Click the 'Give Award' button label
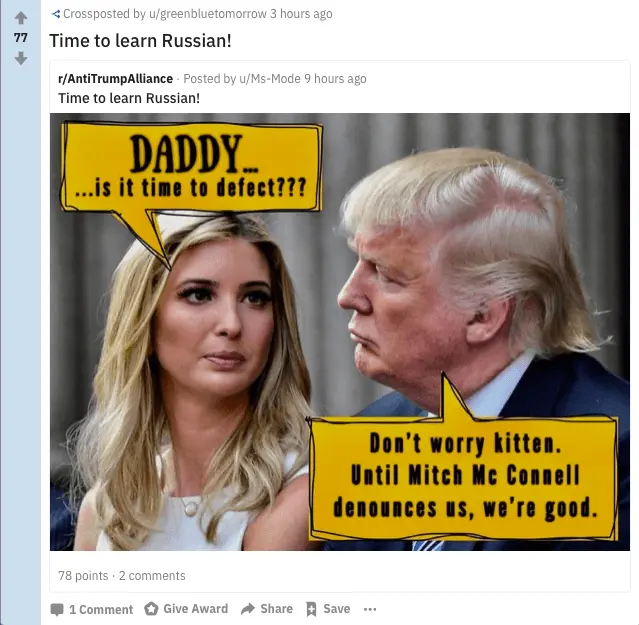 tap(196, 609)
